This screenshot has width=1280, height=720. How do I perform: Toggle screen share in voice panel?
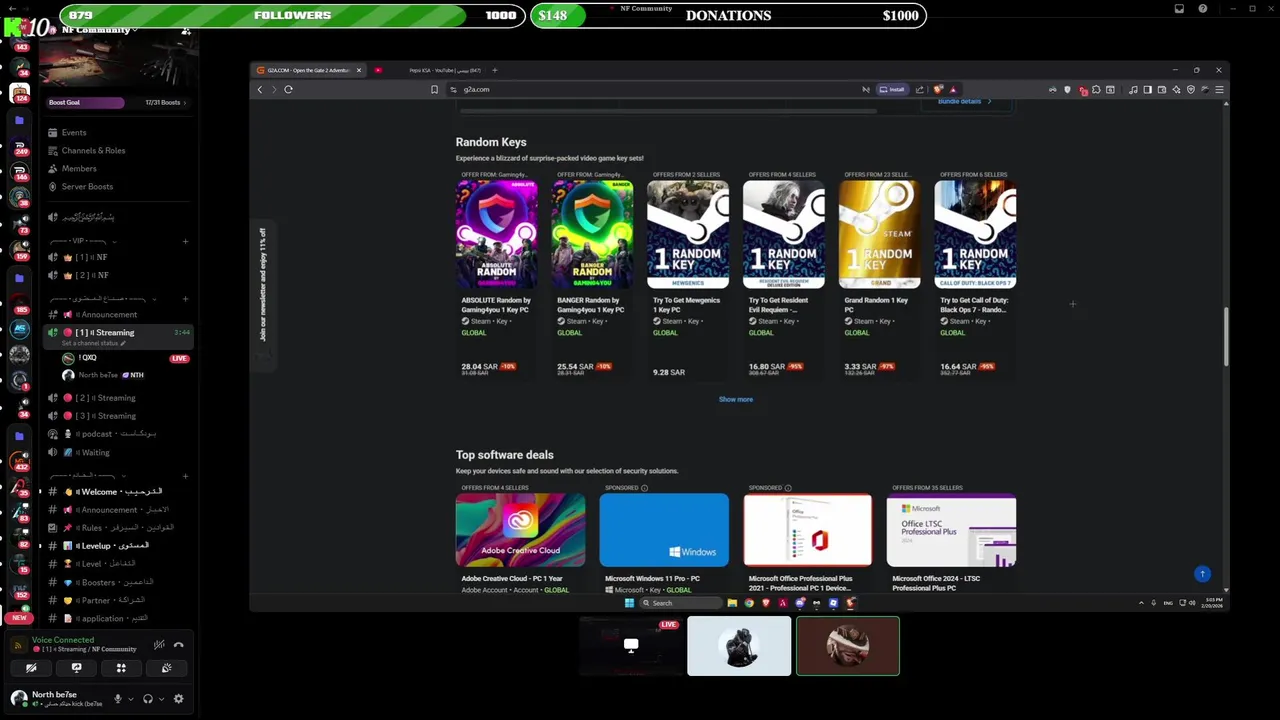(x=76, y=668)
